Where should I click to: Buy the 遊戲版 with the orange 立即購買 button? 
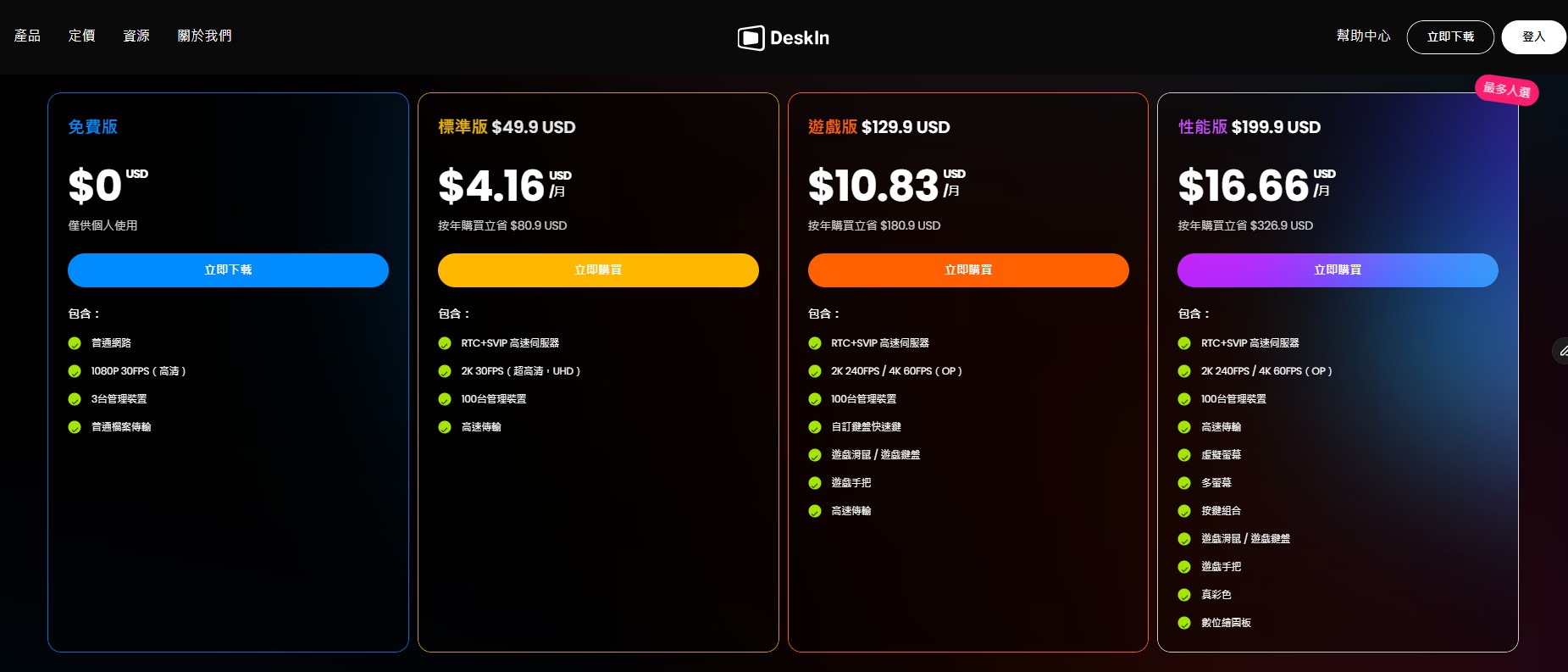pyautogui.click(x=968, y=270)
